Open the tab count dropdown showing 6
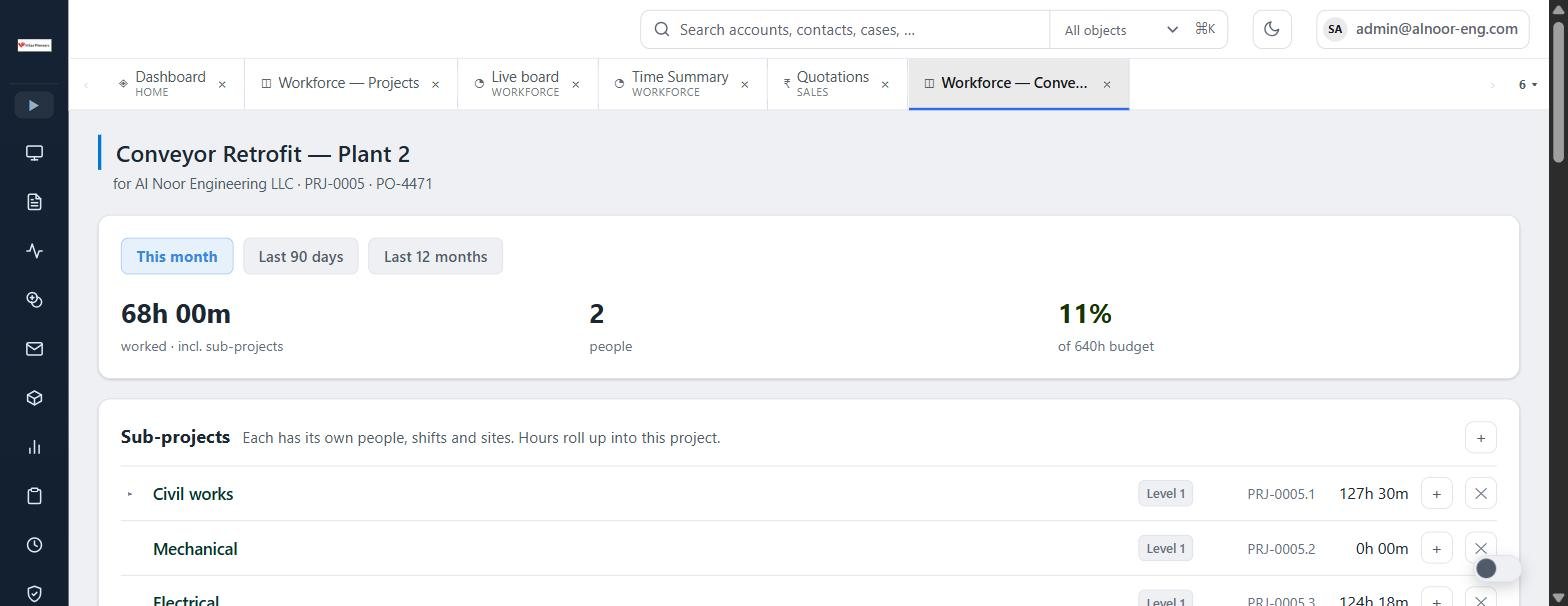1568x606 pixels. (1527, 84)
